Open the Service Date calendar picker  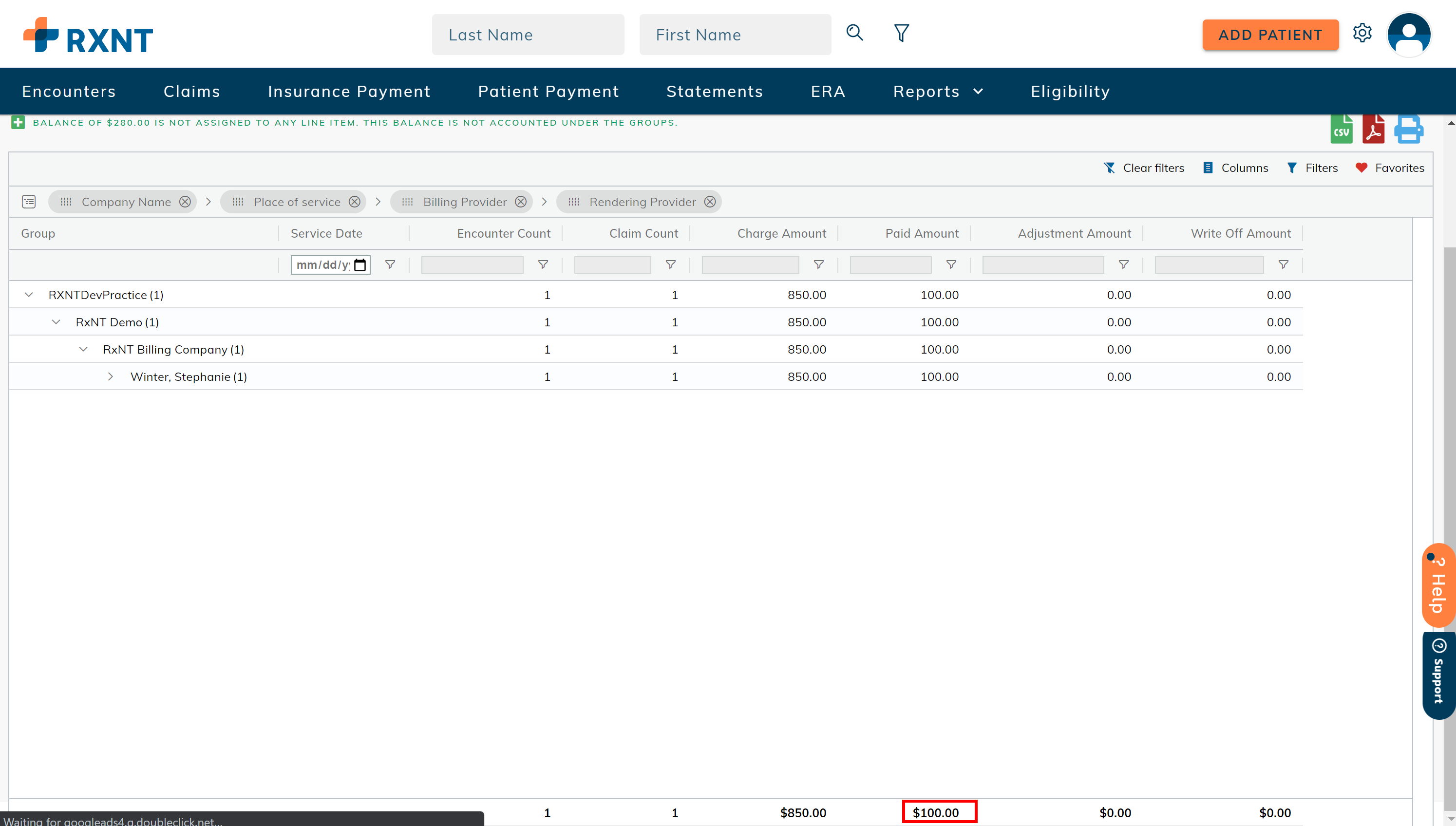coord(360,265)
